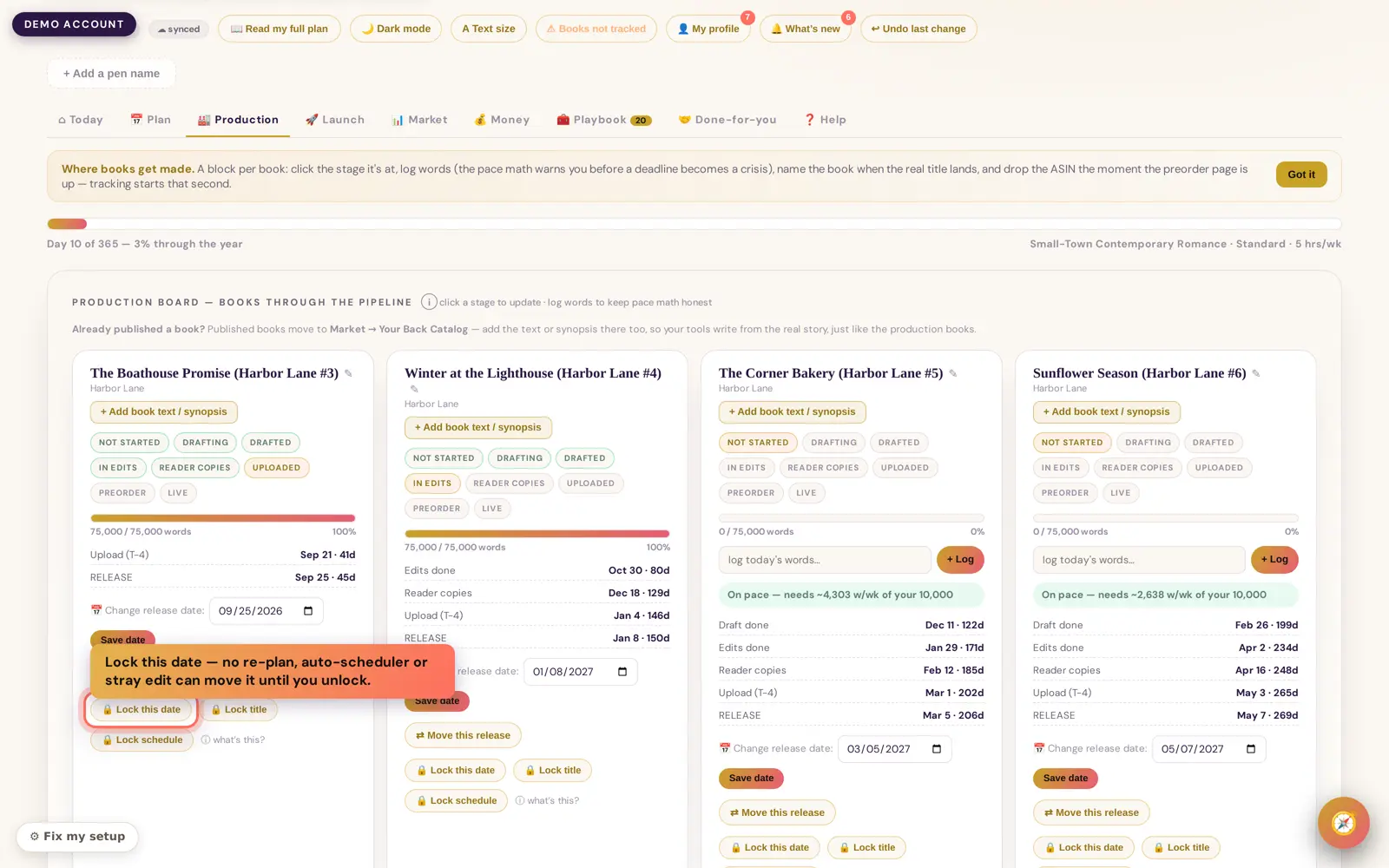Toggle Dark mode
Screen dimensions: 1389x868
point(396,29)
